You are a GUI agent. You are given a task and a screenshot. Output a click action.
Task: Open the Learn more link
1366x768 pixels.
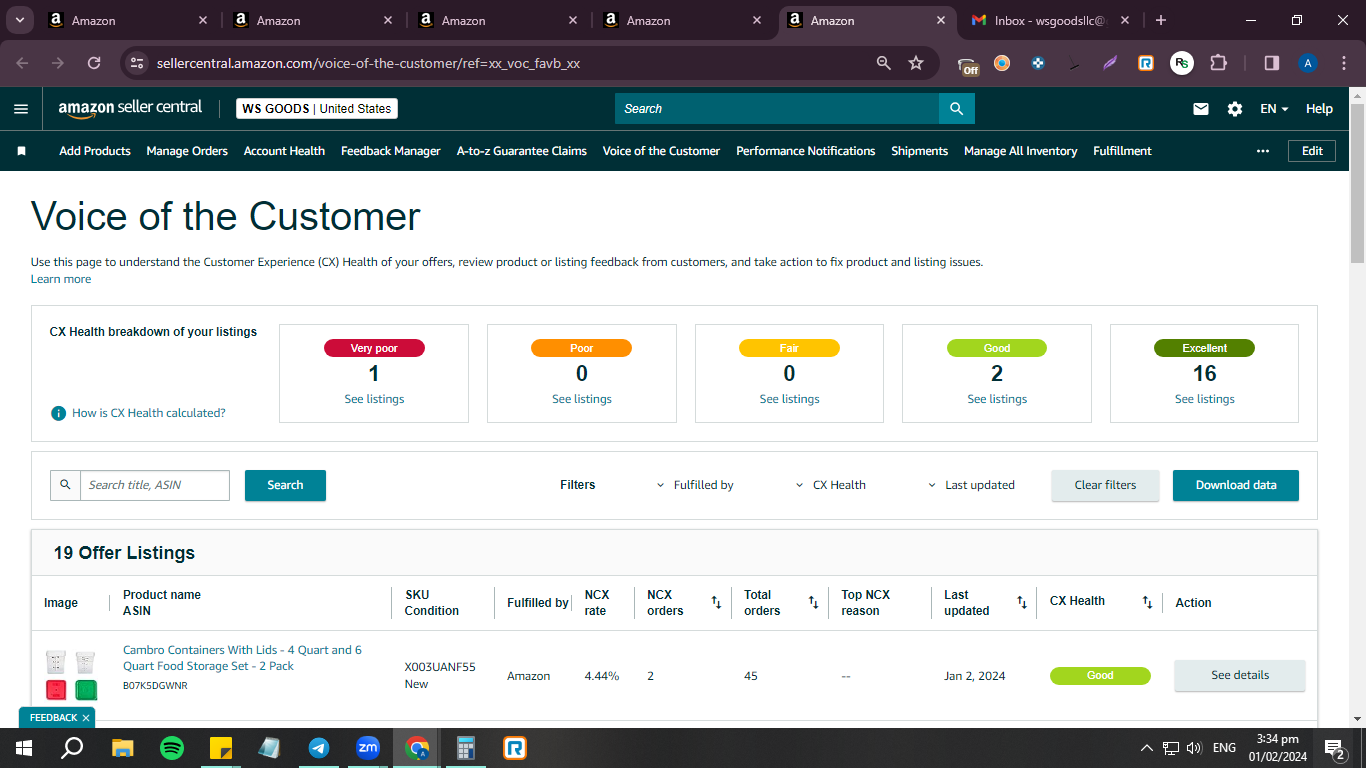point(61,279)
